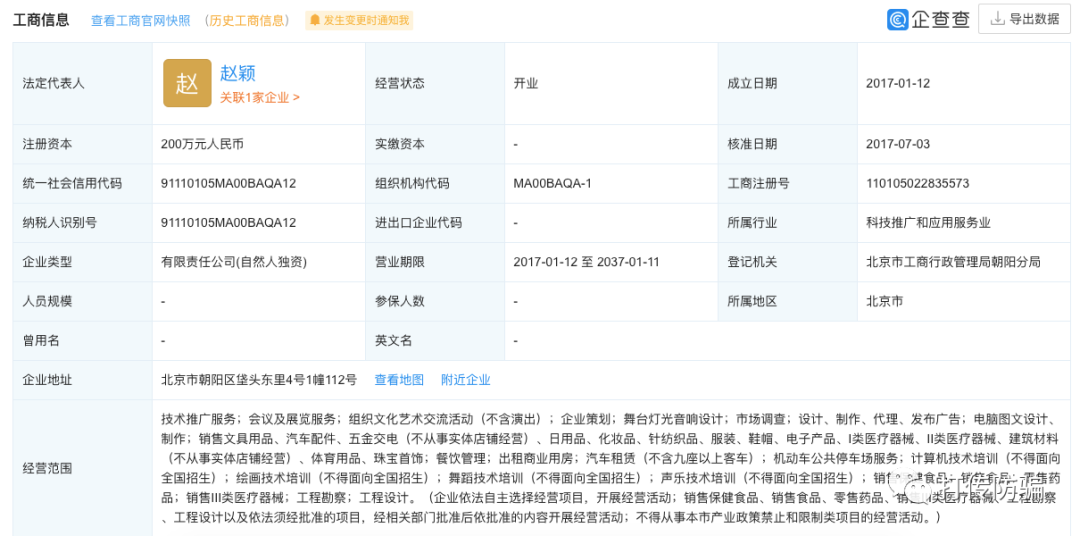View 附近企业 nearby companies
1080x536 pixels.
click(465, 380)
